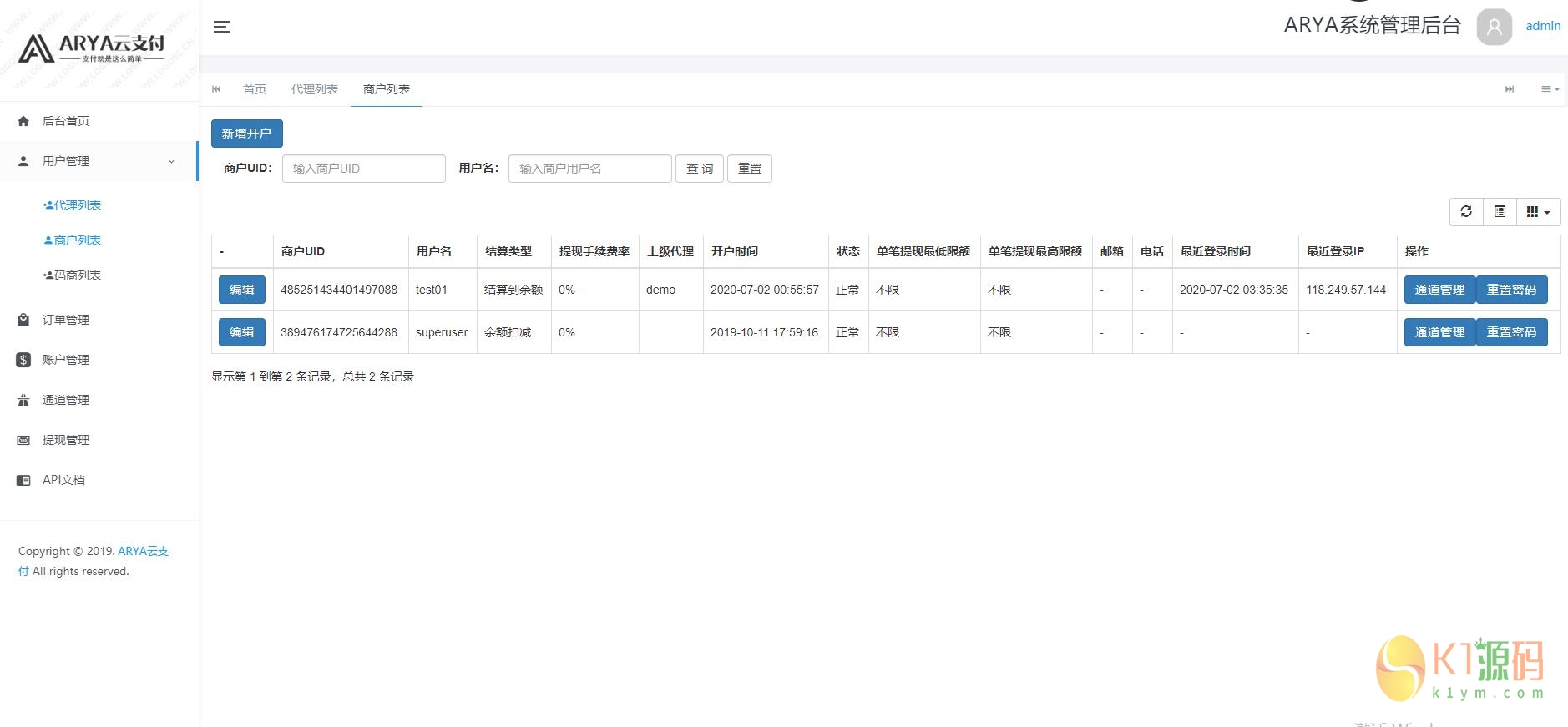Expand 订单管理 in the sidebar
Screen dimensions: 1568x727
[99, 320]
